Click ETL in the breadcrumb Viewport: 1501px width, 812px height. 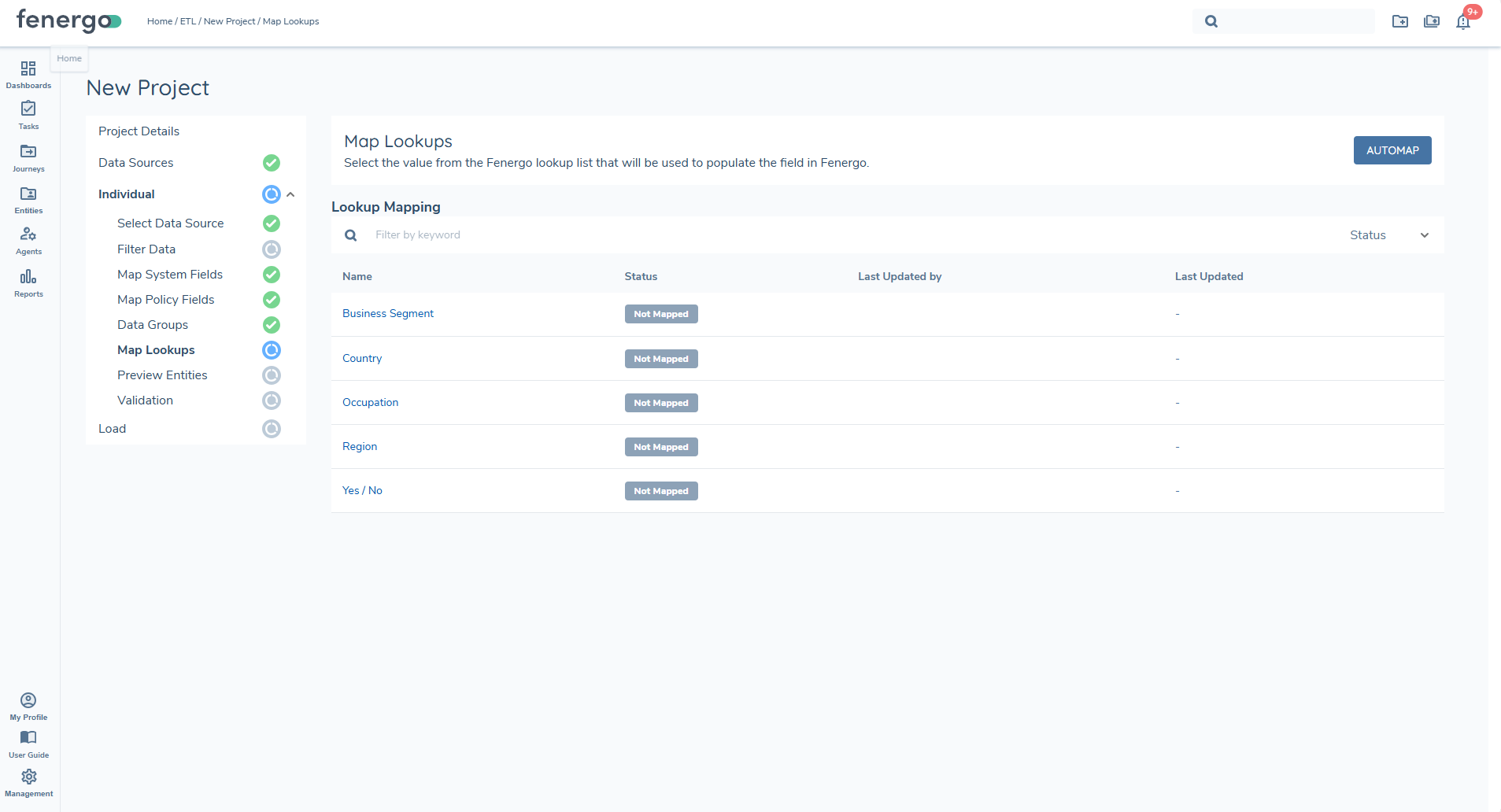[187, 21]
